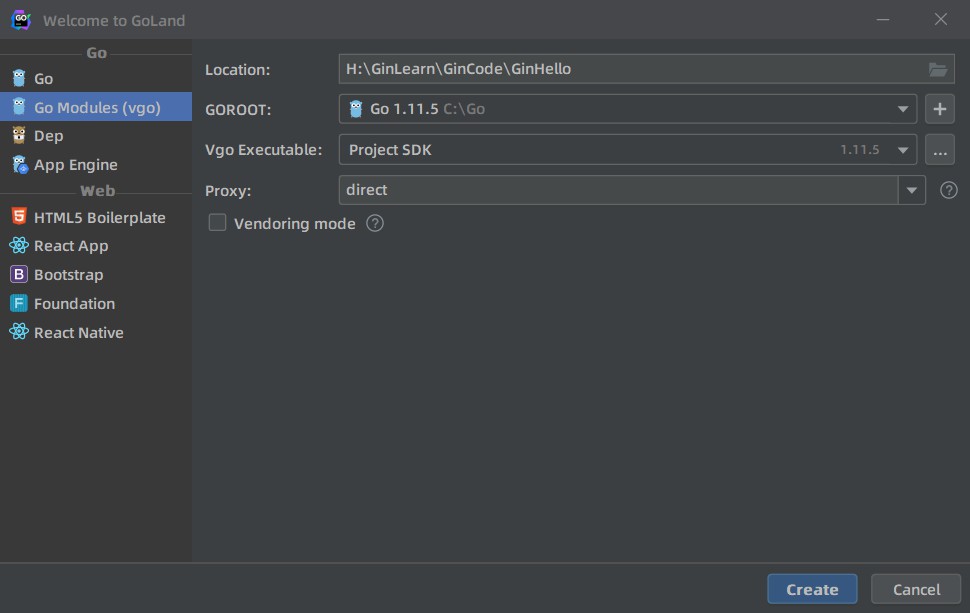The image size is (970, 613).
Task: Choose Dep project type in list
Action: [48, 136]
